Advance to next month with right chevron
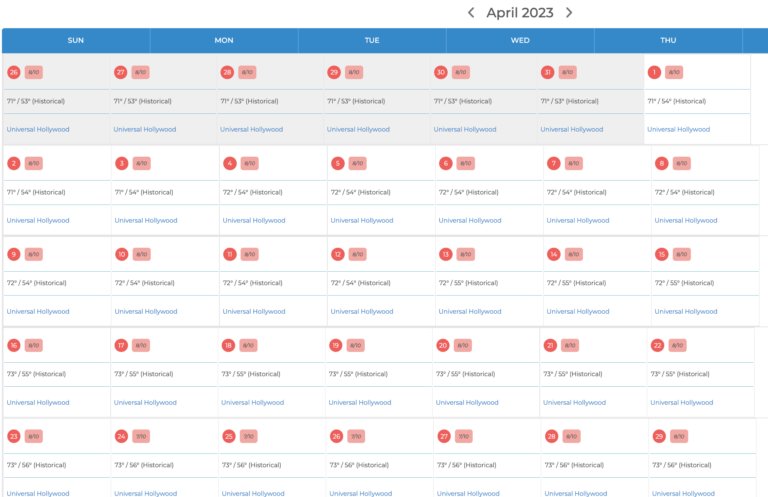 coord(569,13)
